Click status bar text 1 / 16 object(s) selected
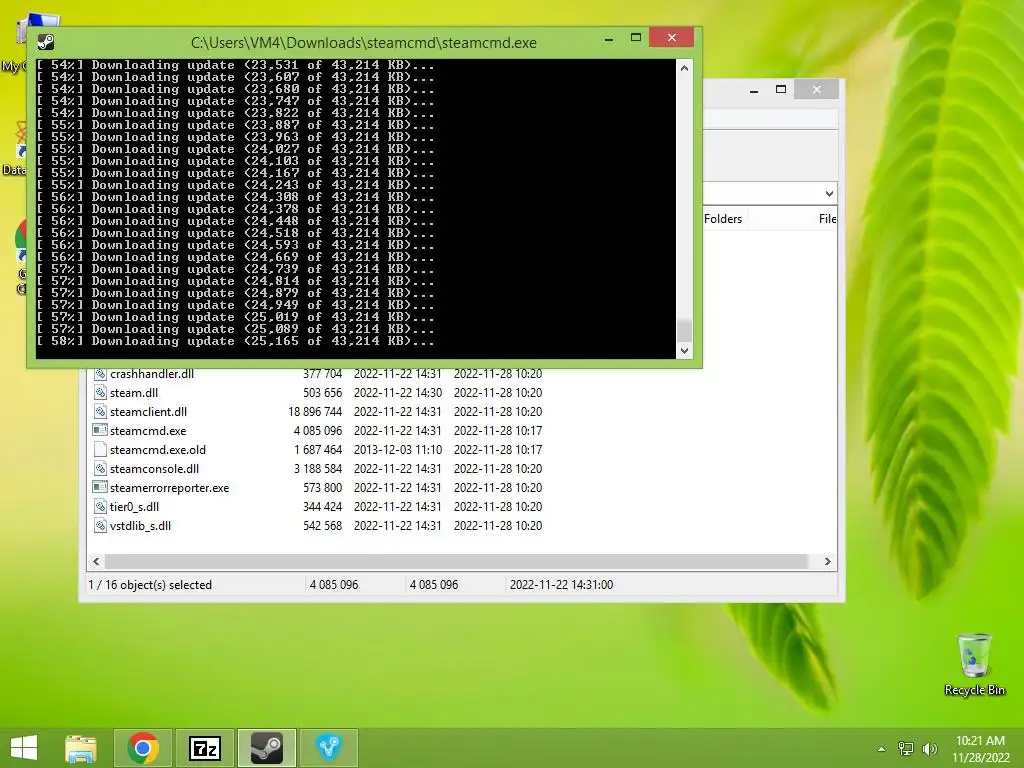 click(150, 585)
